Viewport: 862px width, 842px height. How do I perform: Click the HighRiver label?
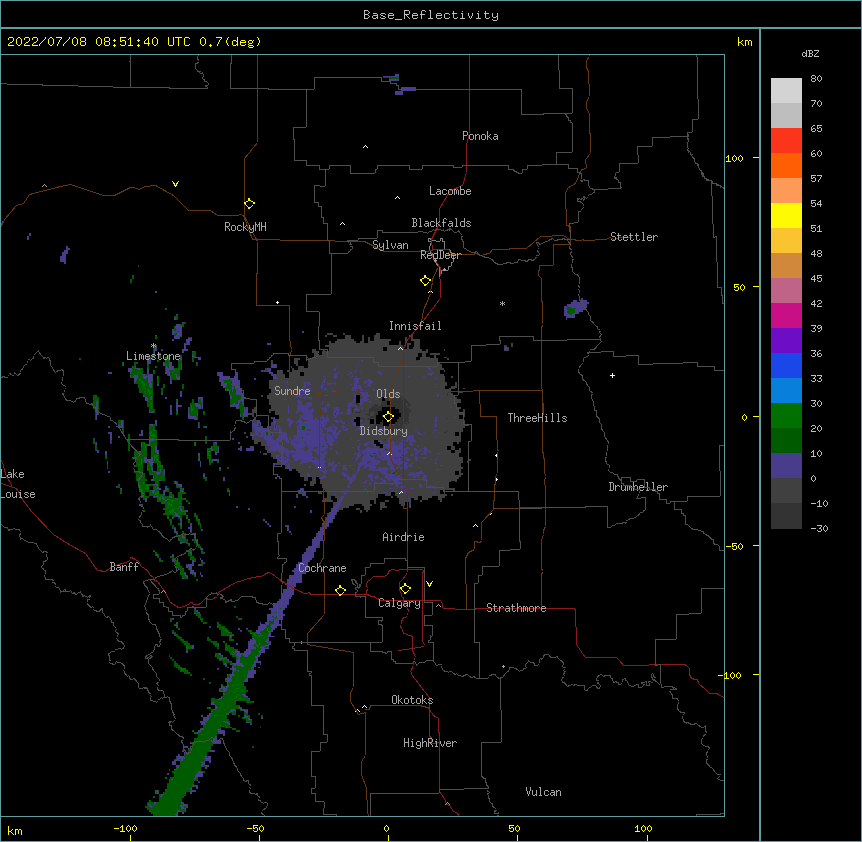tap(430, 743)
